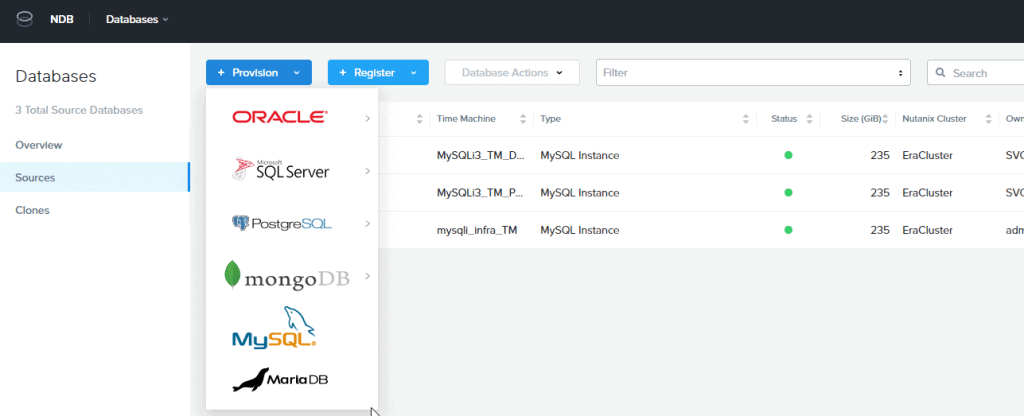Click the NDB logo icon
This screenshot has width=1024, height=416.
coord(25,19)
